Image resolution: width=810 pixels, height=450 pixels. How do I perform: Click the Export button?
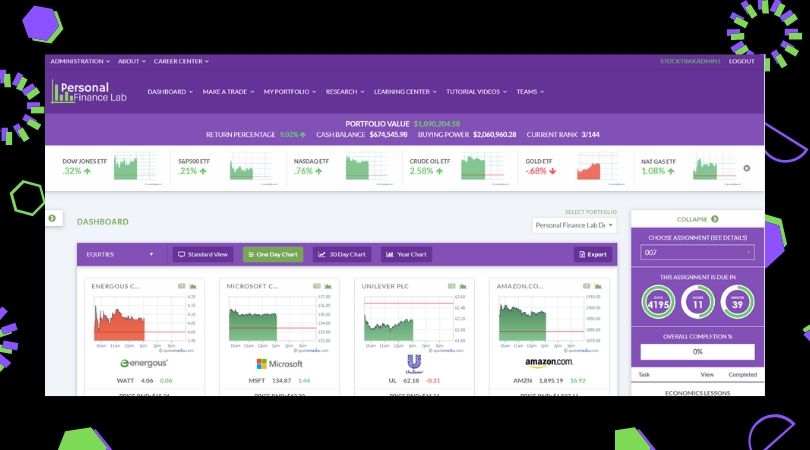tap(593, 254)
